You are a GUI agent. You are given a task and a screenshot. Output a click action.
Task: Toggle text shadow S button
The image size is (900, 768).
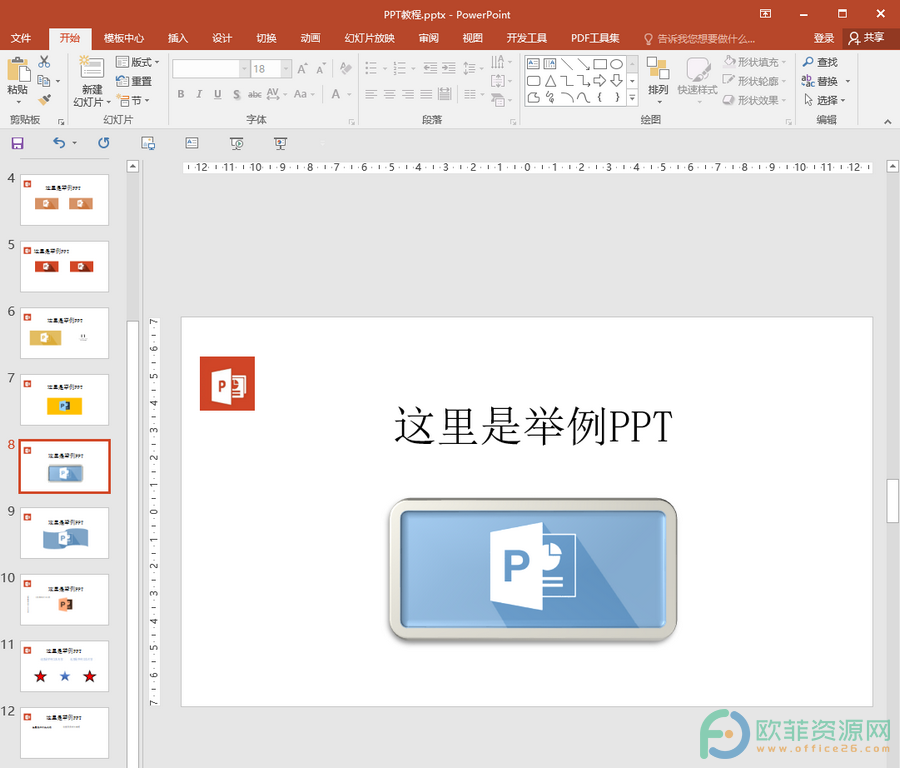(x=236, y=94)
